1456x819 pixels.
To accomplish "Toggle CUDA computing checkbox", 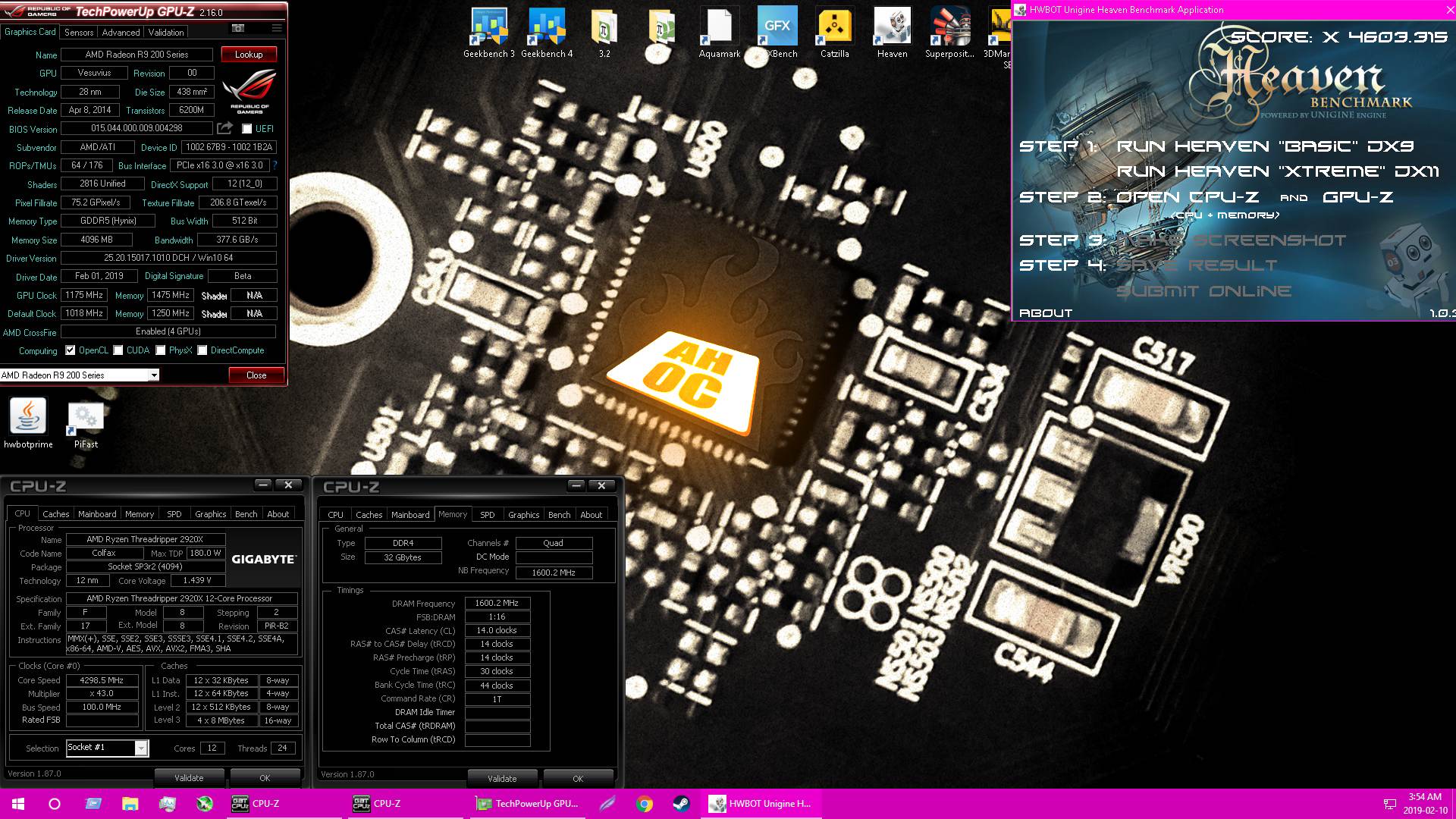I will click(x=118, y=350).
